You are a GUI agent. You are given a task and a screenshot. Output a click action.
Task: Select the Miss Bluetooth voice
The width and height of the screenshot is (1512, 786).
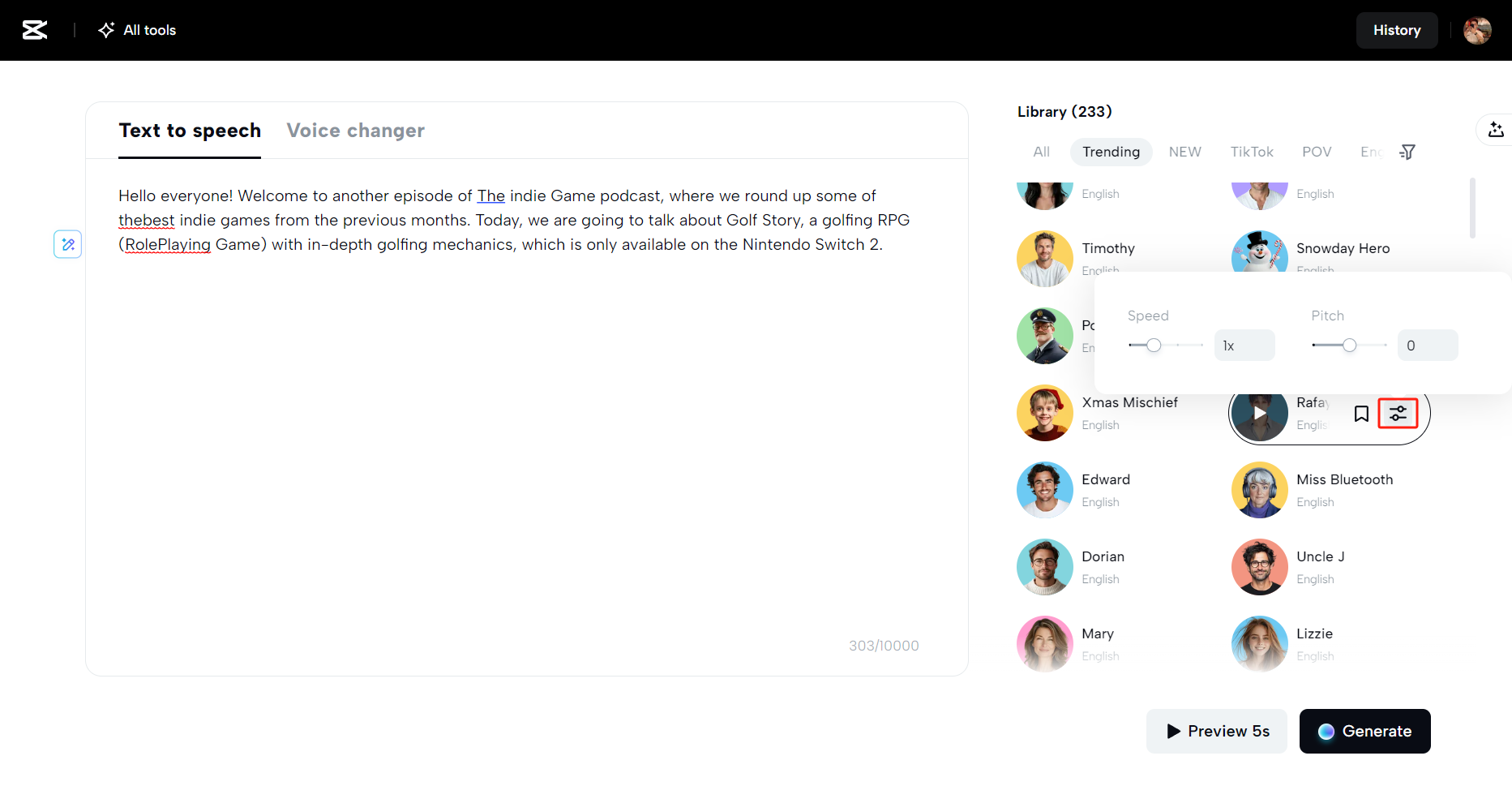(1343, 479)
